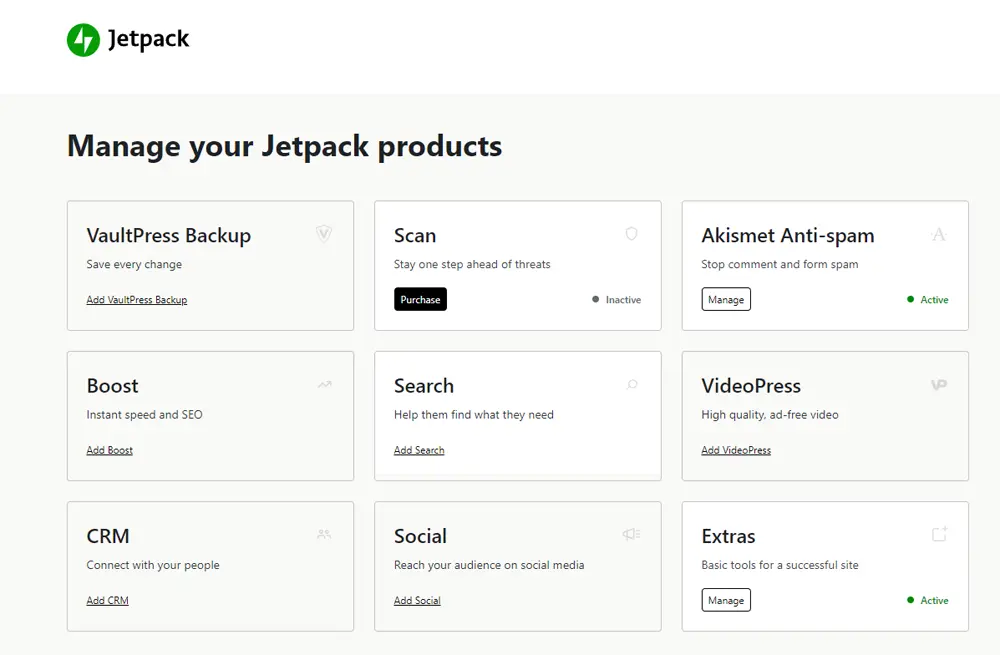Open the Add Search link
The image size is (1000, 655).
pyautogui.click(x=419, y=450)
